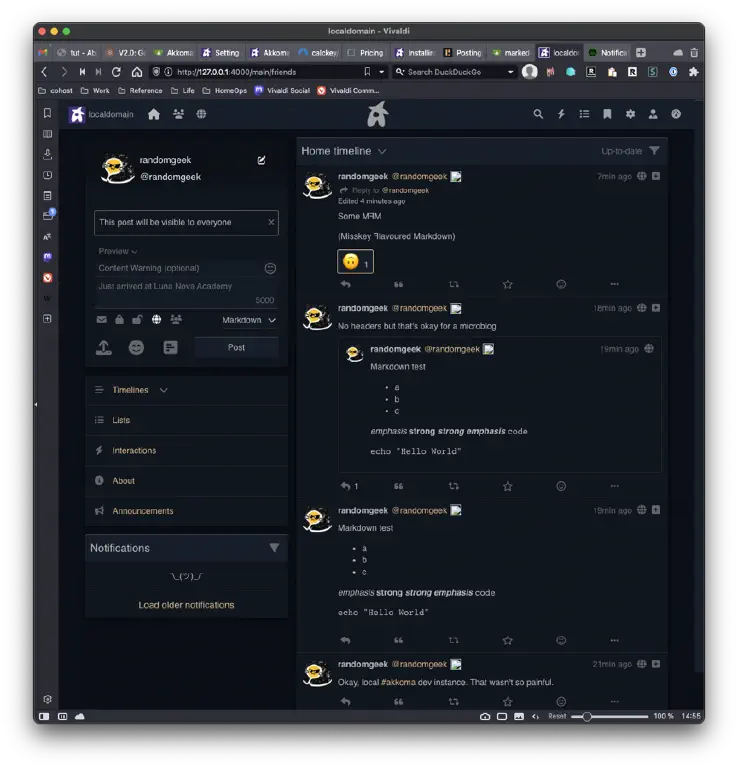Collapse the 7min ago post thread
This screenshot has width=738, height=768.
tap(656, 176)
